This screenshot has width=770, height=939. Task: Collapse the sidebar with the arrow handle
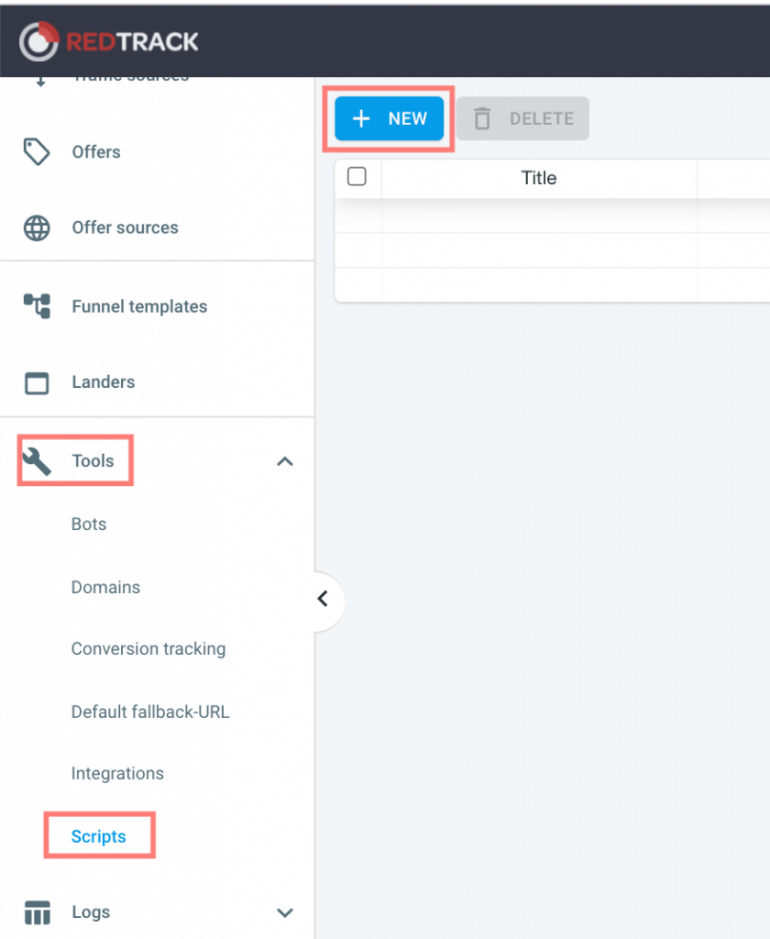click(x=322, y=599)
